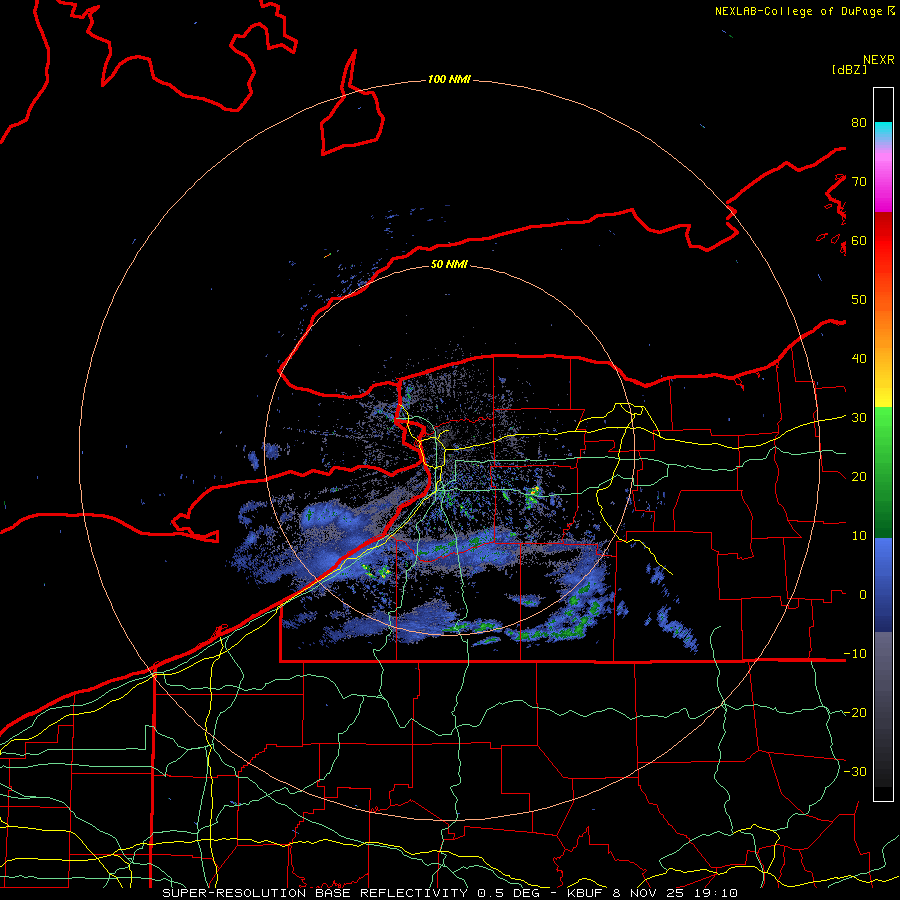The width and height of the screenshot is (900, 900).
Task: Click the 8 NOV 25 19:10 timestamp
Action: click(676, 893)
